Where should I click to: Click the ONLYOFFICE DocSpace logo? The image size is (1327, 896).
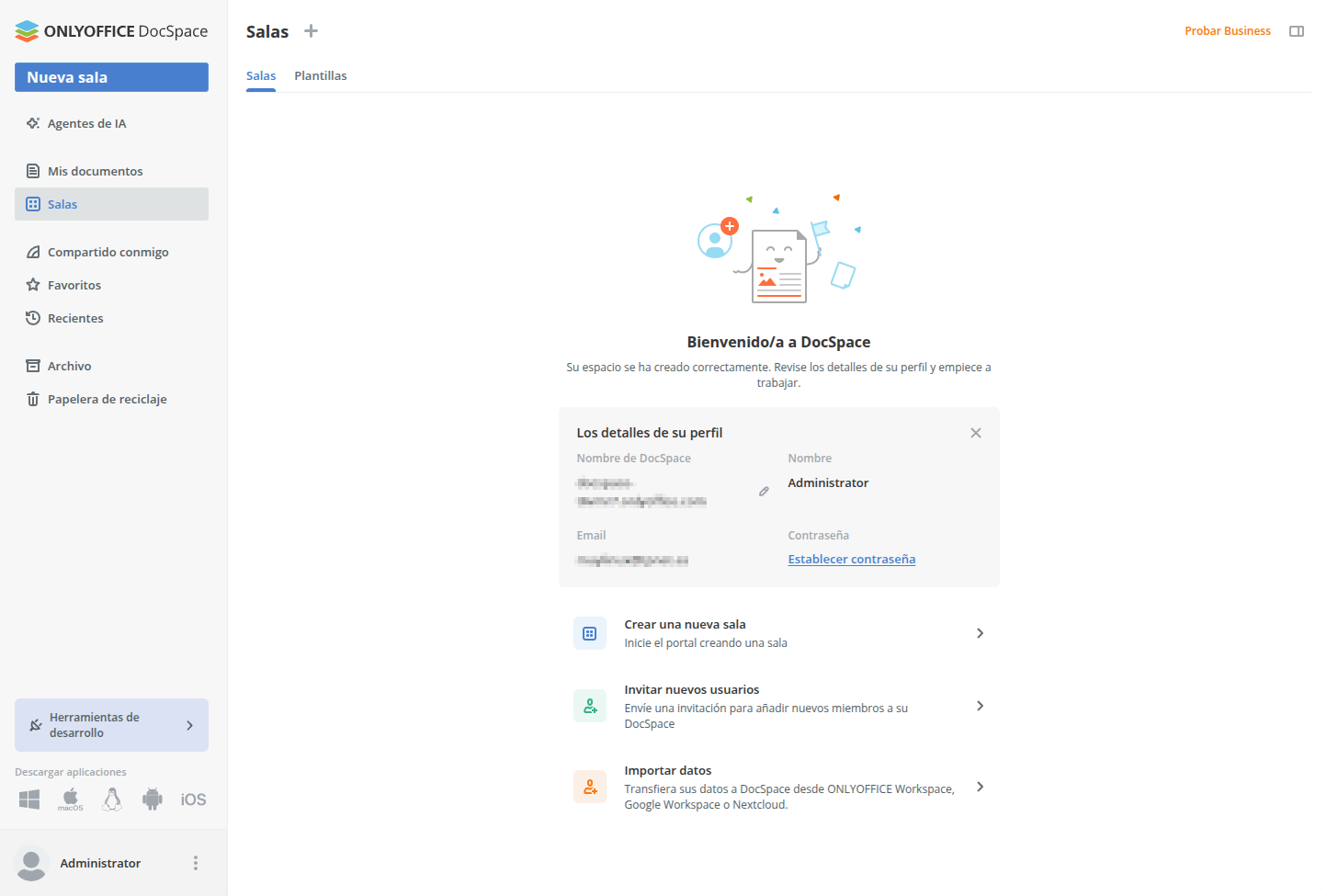111,31
